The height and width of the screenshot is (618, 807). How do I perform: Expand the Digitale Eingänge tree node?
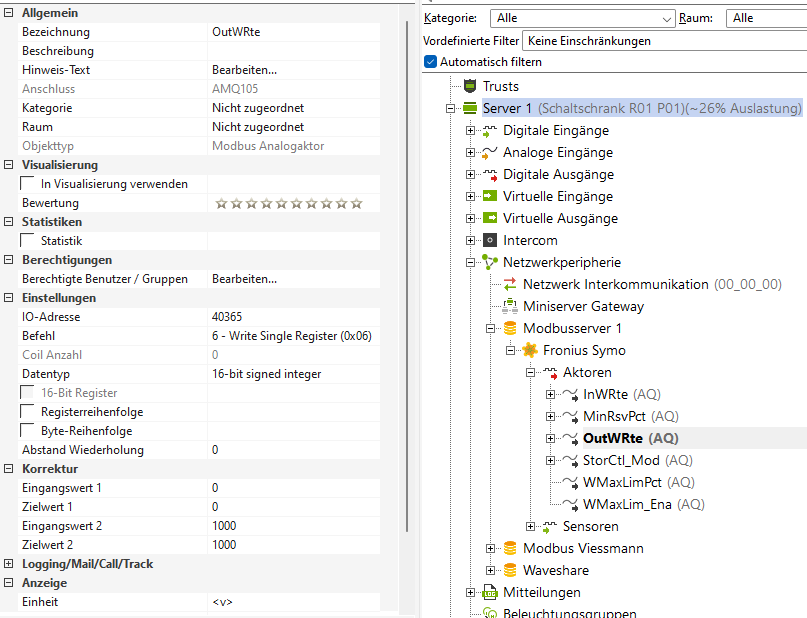pos(471,131)
